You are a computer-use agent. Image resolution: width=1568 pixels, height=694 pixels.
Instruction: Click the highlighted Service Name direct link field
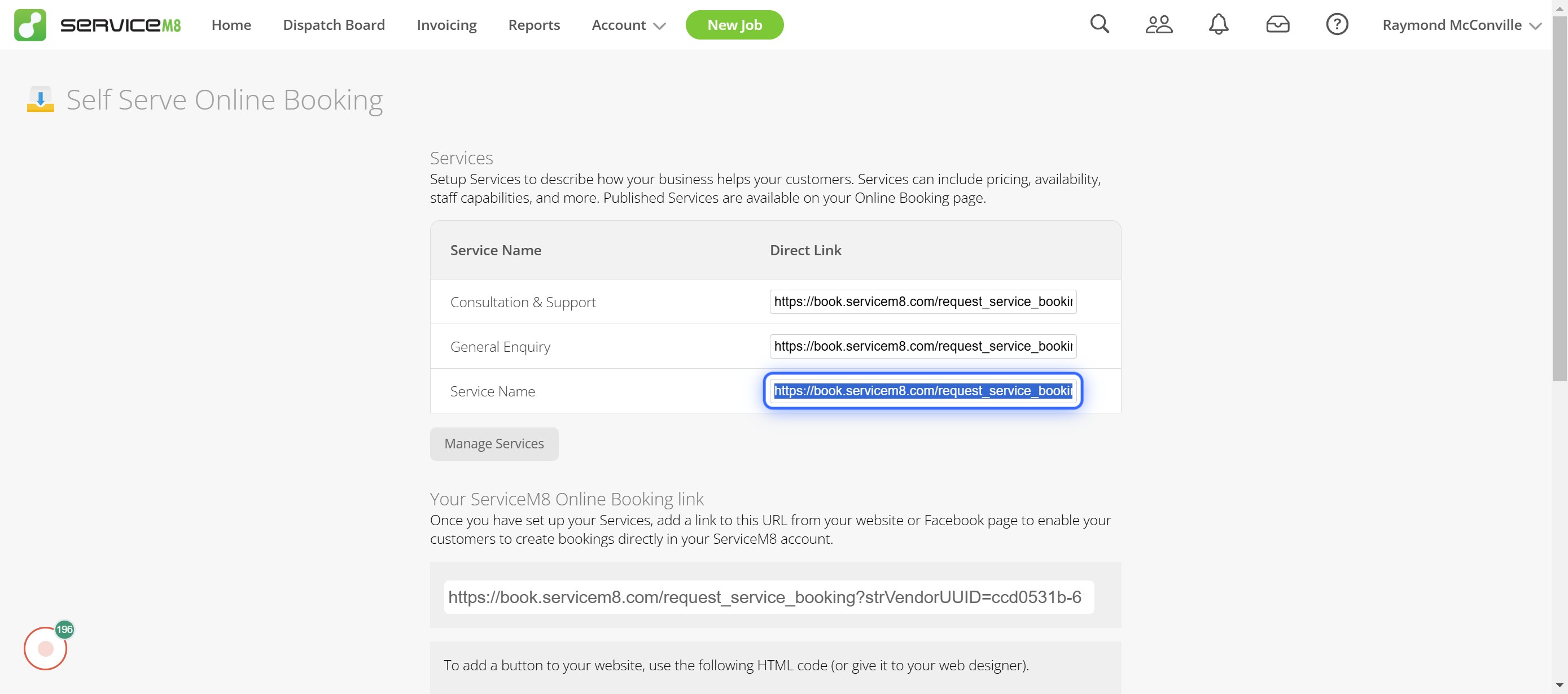922,391
